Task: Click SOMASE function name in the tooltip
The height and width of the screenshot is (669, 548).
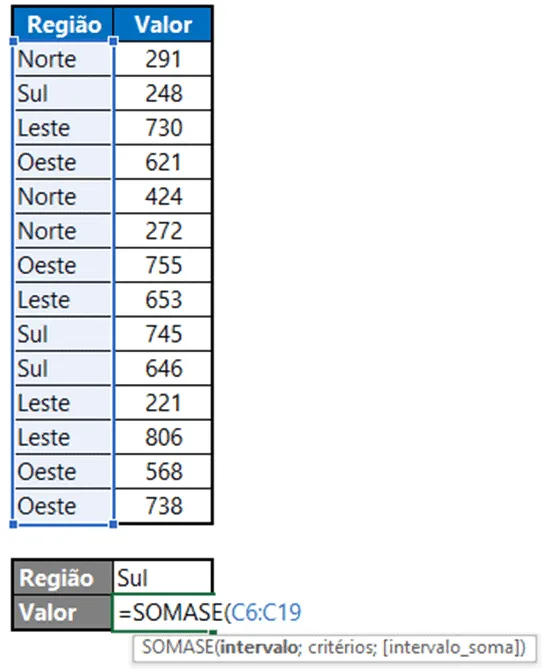Action: tap(178, 647)
